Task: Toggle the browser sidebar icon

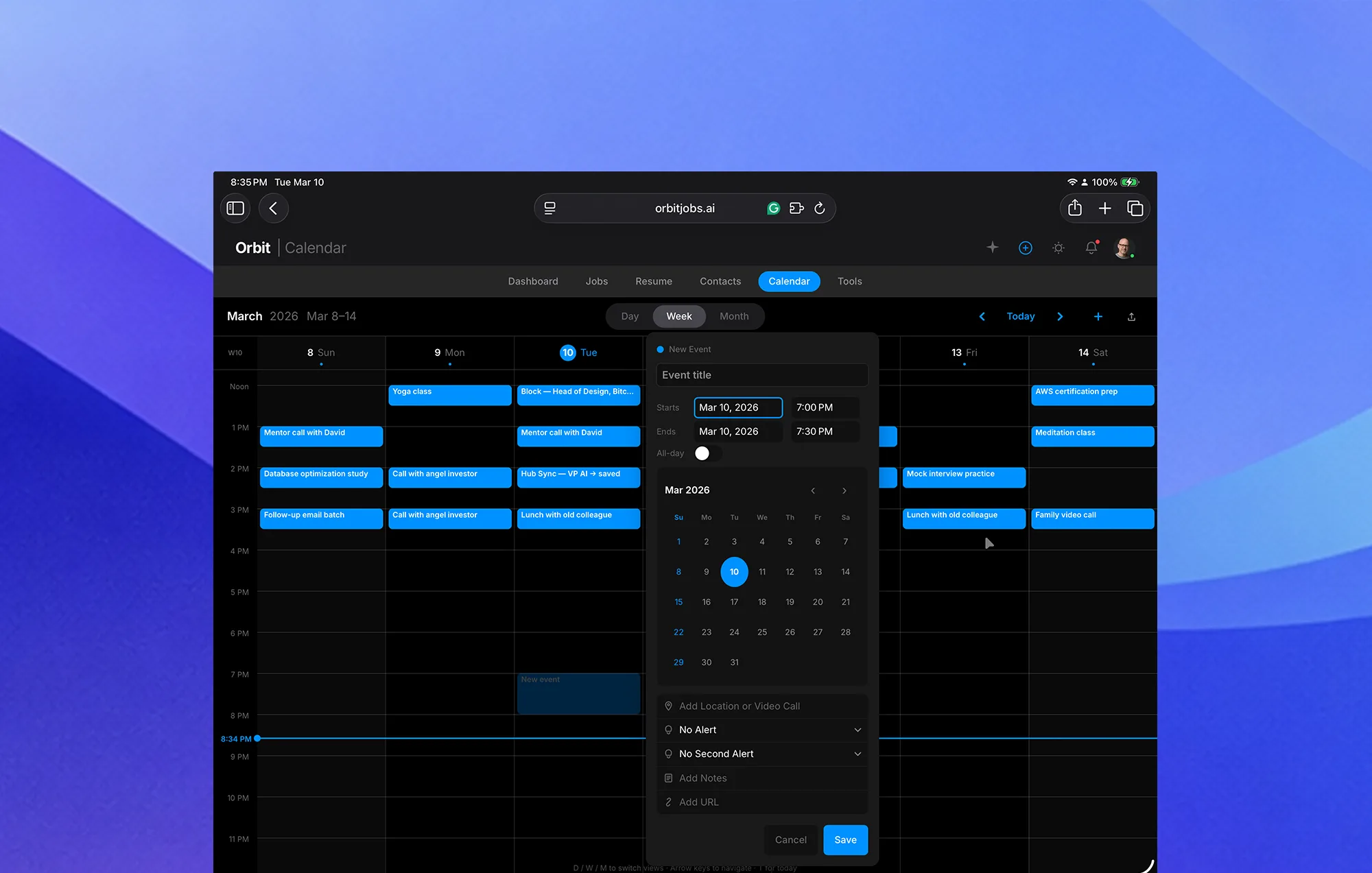Action: point(235,208)
